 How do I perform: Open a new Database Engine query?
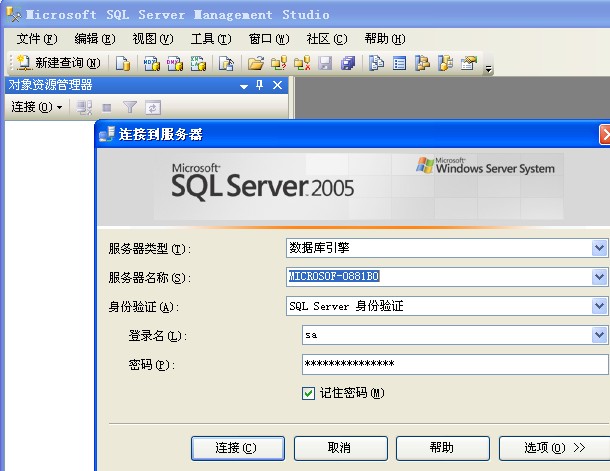pyautogui.click(x=123, y=63)
